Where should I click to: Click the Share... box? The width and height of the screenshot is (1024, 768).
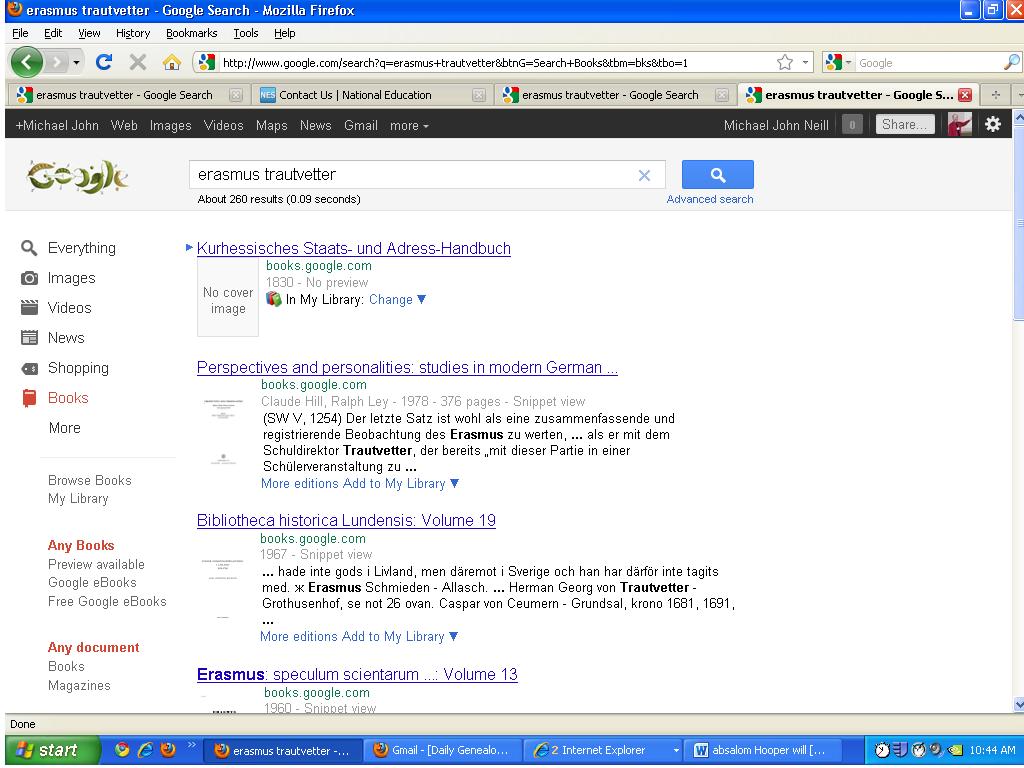[x=904, y=124]
